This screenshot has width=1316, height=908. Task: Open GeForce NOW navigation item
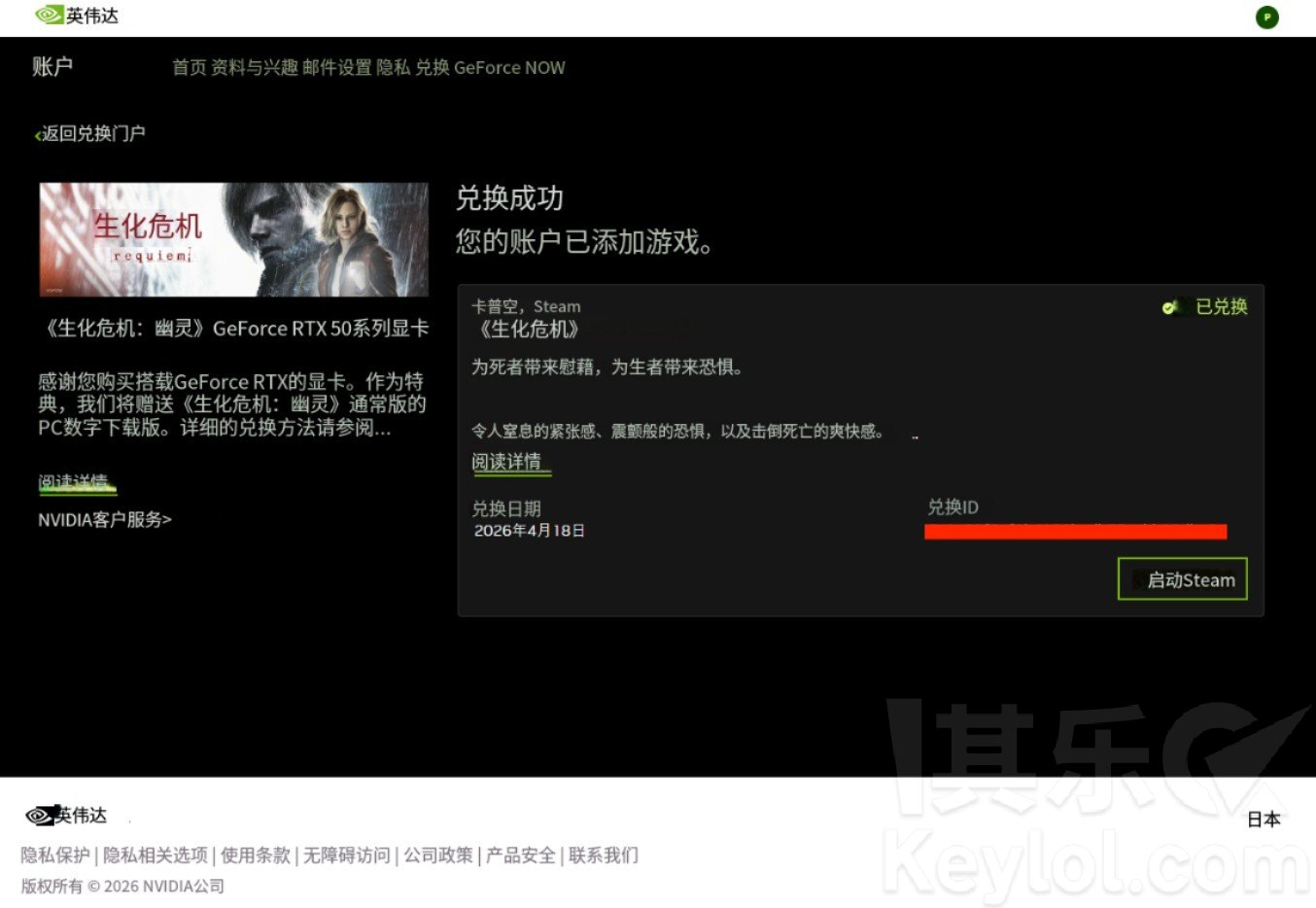click(x=509, y=68)
